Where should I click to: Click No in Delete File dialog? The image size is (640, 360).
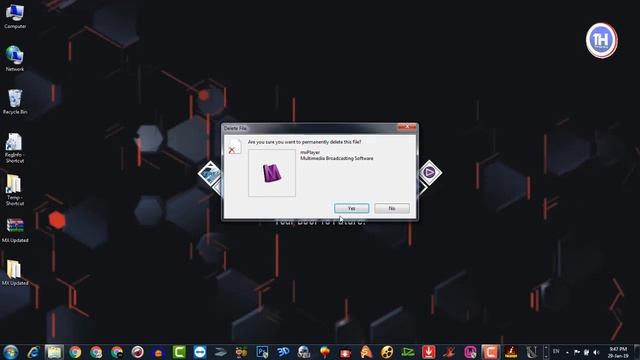pyautogui.click(x=392, y=208)
